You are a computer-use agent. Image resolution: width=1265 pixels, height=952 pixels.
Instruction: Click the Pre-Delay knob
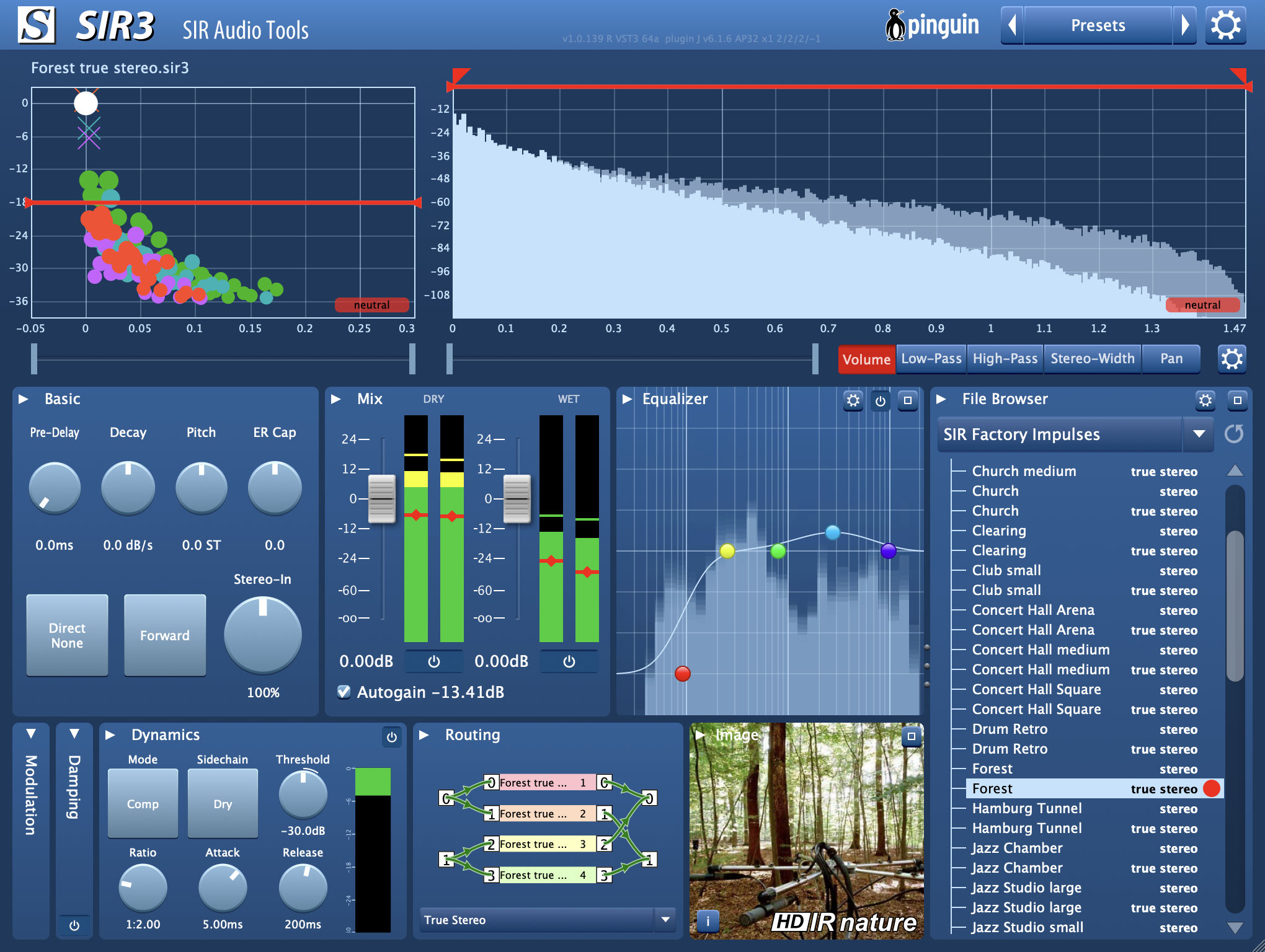click(x=55, y=488)
